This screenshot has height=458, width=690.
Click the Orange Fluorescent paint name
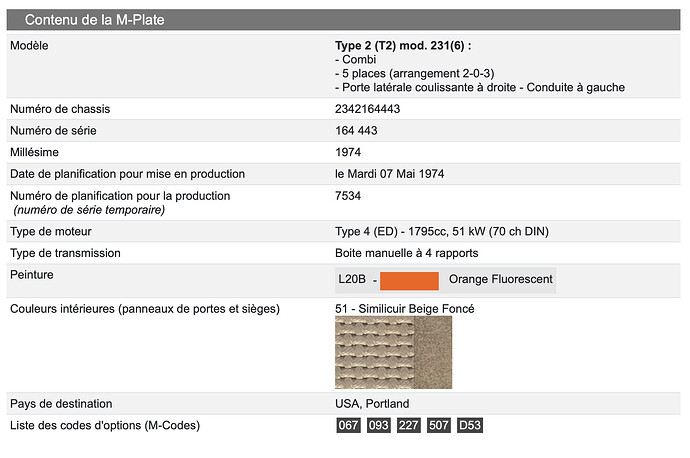click(501, 279)
